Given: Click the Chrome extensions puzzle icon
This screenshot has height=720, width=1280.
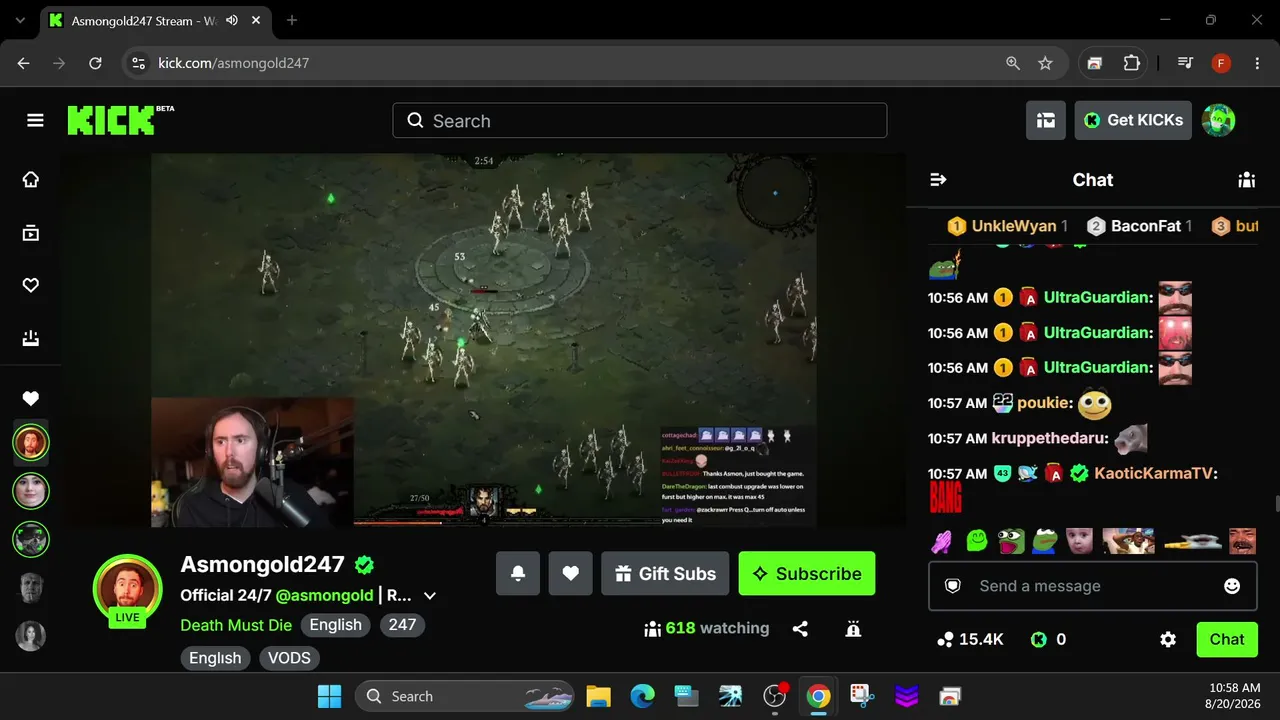Looking at the screenshot, I should pos(1132,63).
